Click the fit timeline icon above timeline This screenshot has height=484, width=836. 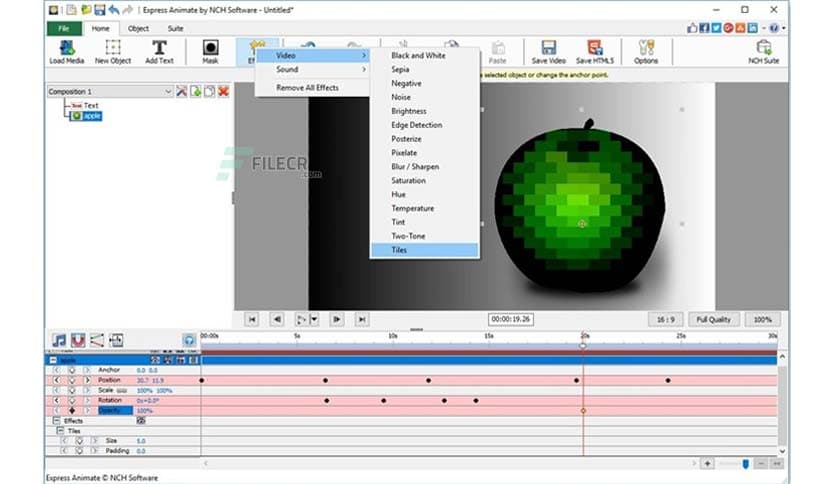pyautogui.click(x=116, y=340)
